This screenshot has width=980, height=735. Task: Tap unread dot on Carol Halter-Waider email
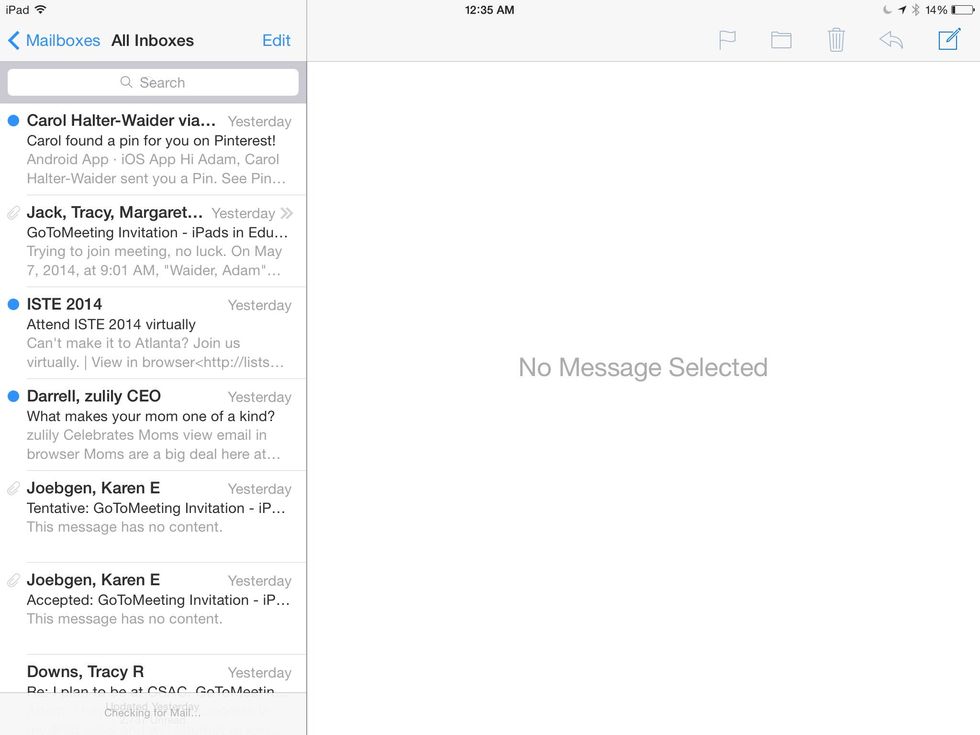[x=13, y=121]
